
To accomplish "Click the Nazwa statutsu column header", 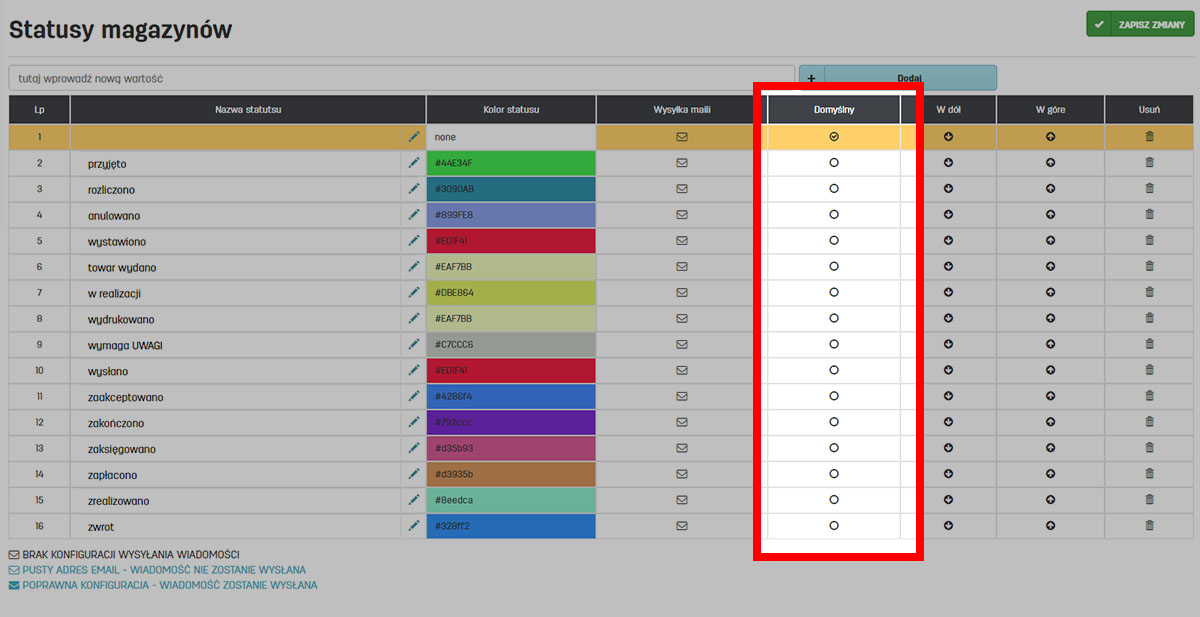I will [x=248, y=110].
